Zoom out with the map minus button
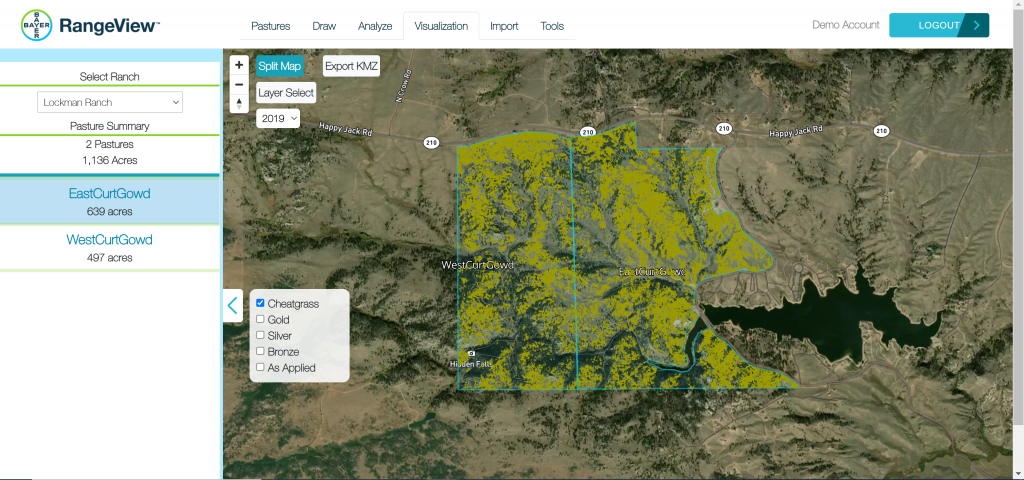The height and width of the screenshot is (480, 1024). tap(239, 84)
